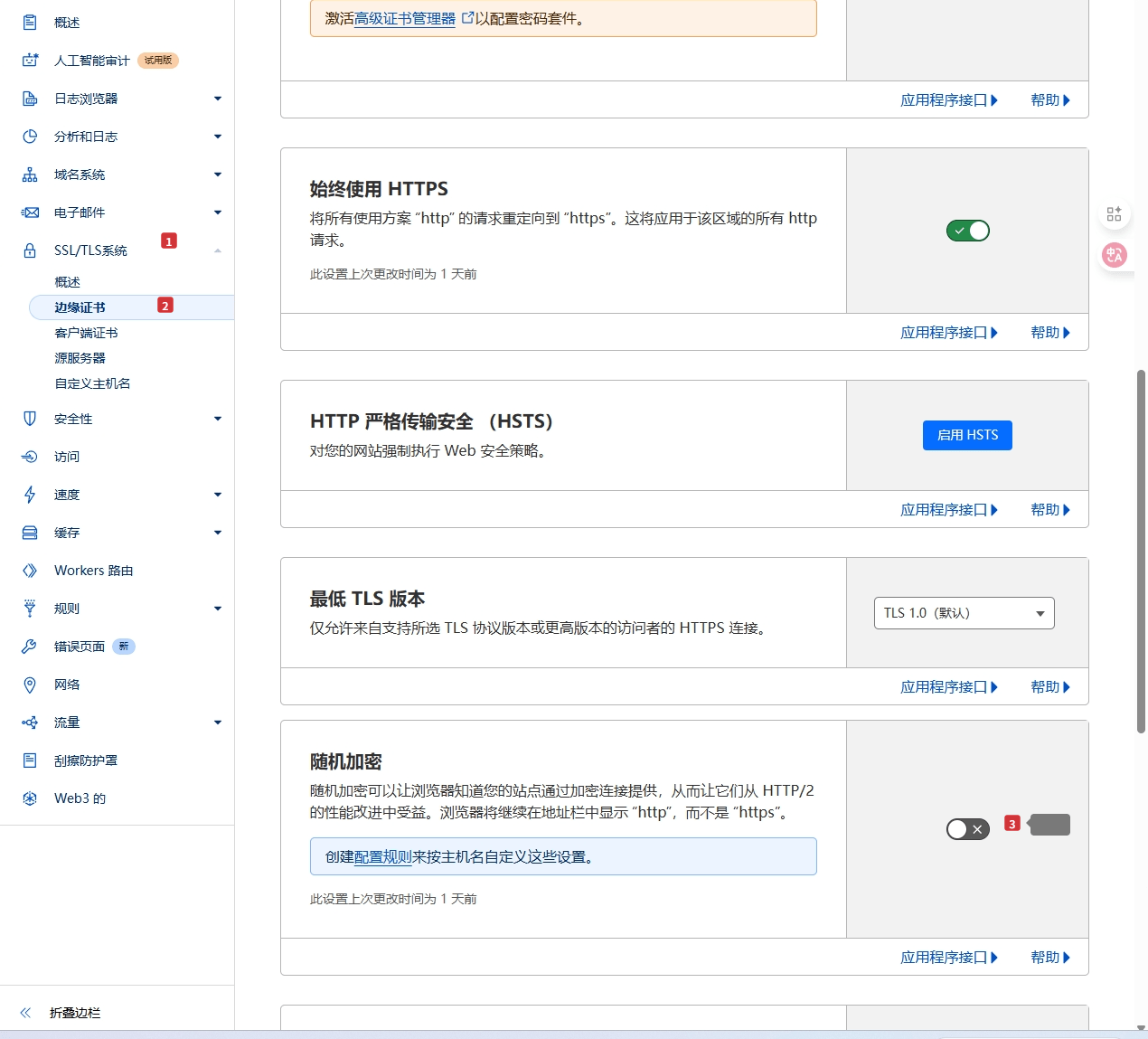The image size is (1148, 1039).
Task: Open the 最低 TLS 版本 dropdown
Action: pyautogui.click(x=964, y=613)
